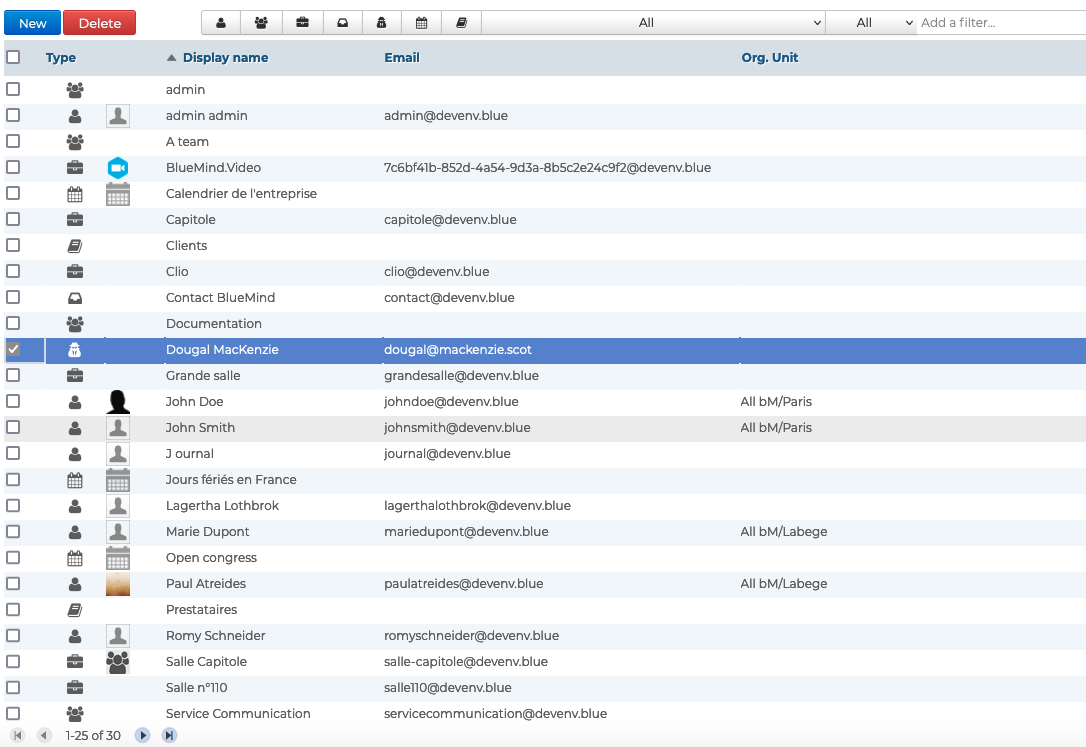Filter by resources briefcase icon

coord(302,23)
